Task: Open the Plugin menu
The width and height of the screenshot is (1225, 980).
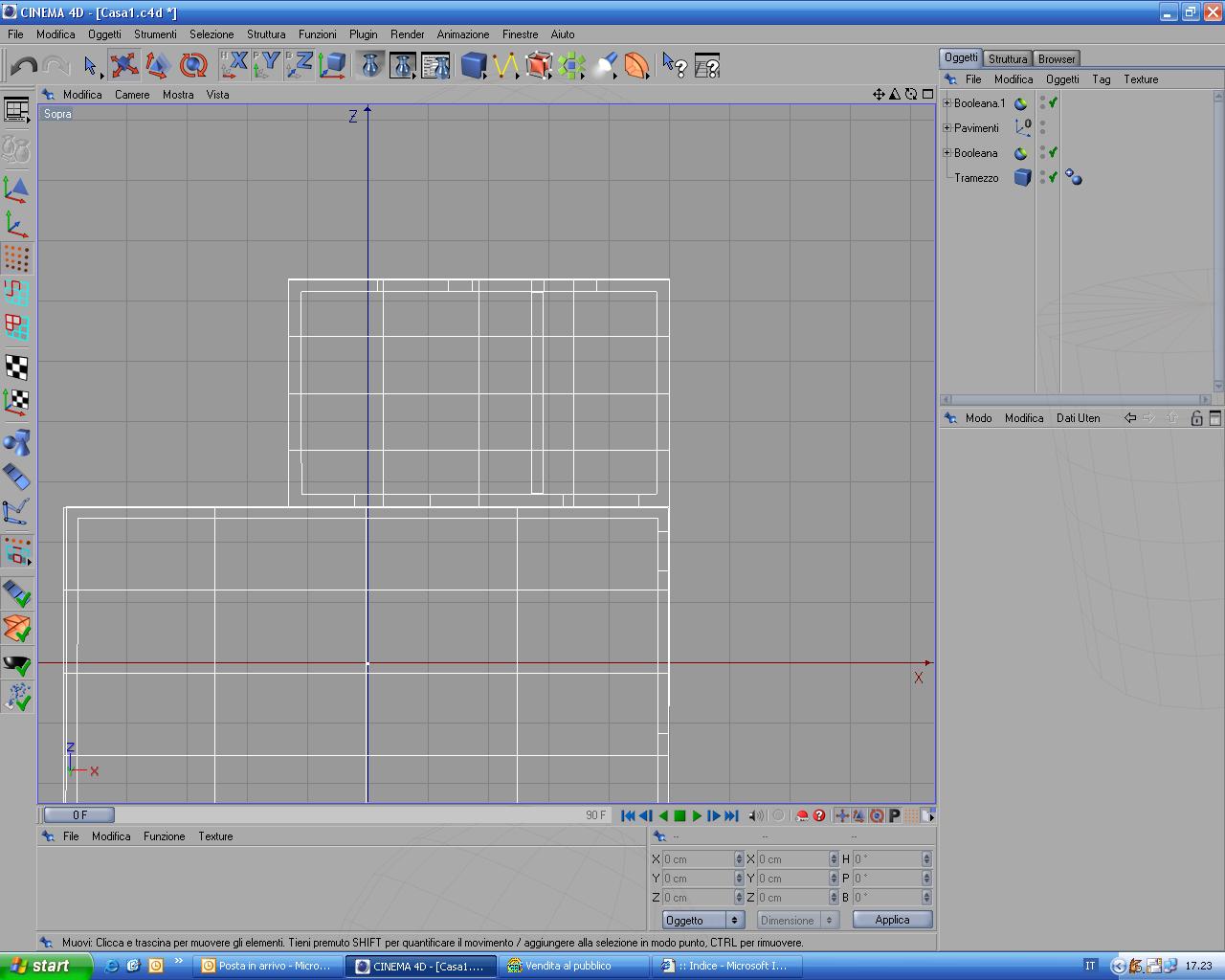Action: (x=363, y=33)
